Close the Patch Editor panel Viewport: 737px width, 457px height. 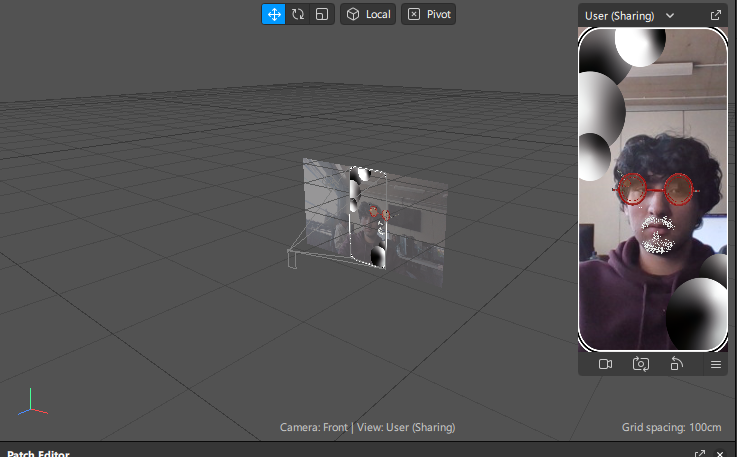pos(720,454)
